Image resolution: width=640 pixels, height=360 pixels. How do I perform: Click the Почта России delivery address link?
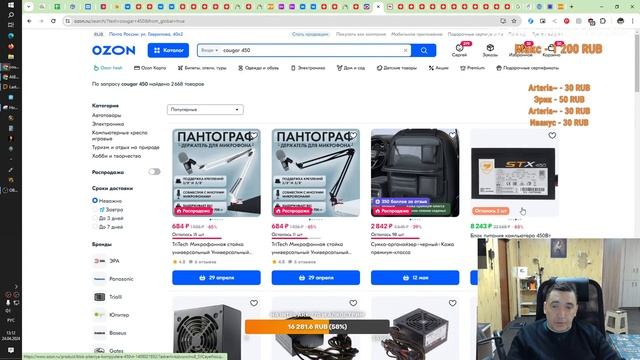click(146, 34)
